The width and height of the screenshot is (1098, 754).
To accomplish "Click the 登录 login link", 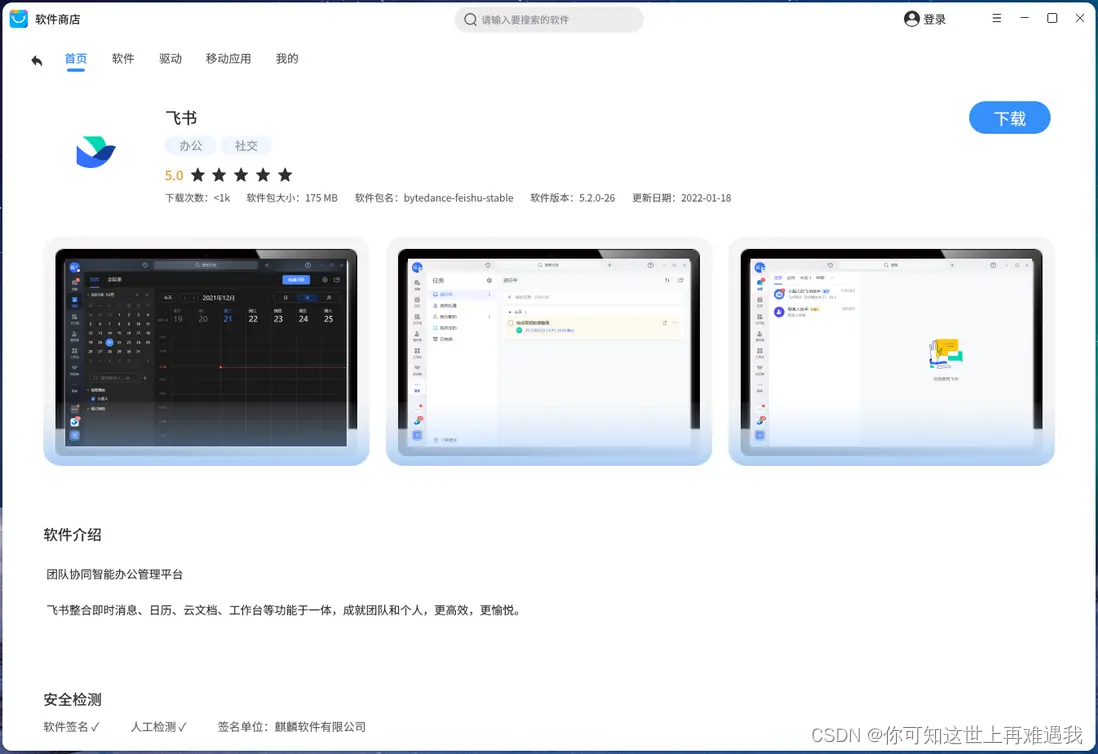I will pos(934,20).
